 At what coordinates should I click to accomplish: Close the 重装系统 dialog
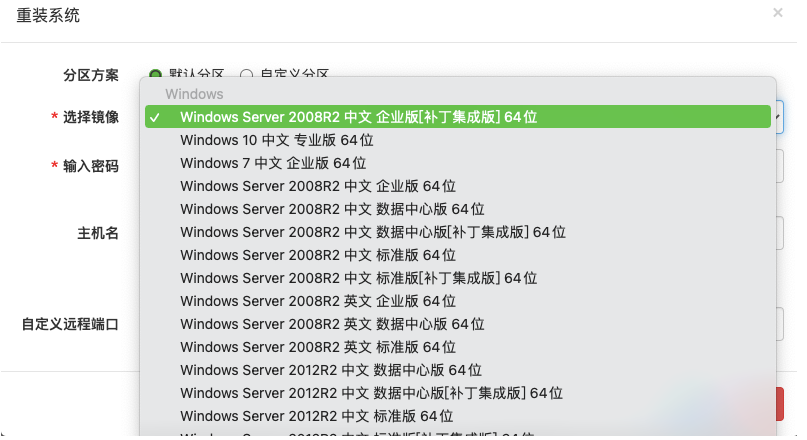778,13
